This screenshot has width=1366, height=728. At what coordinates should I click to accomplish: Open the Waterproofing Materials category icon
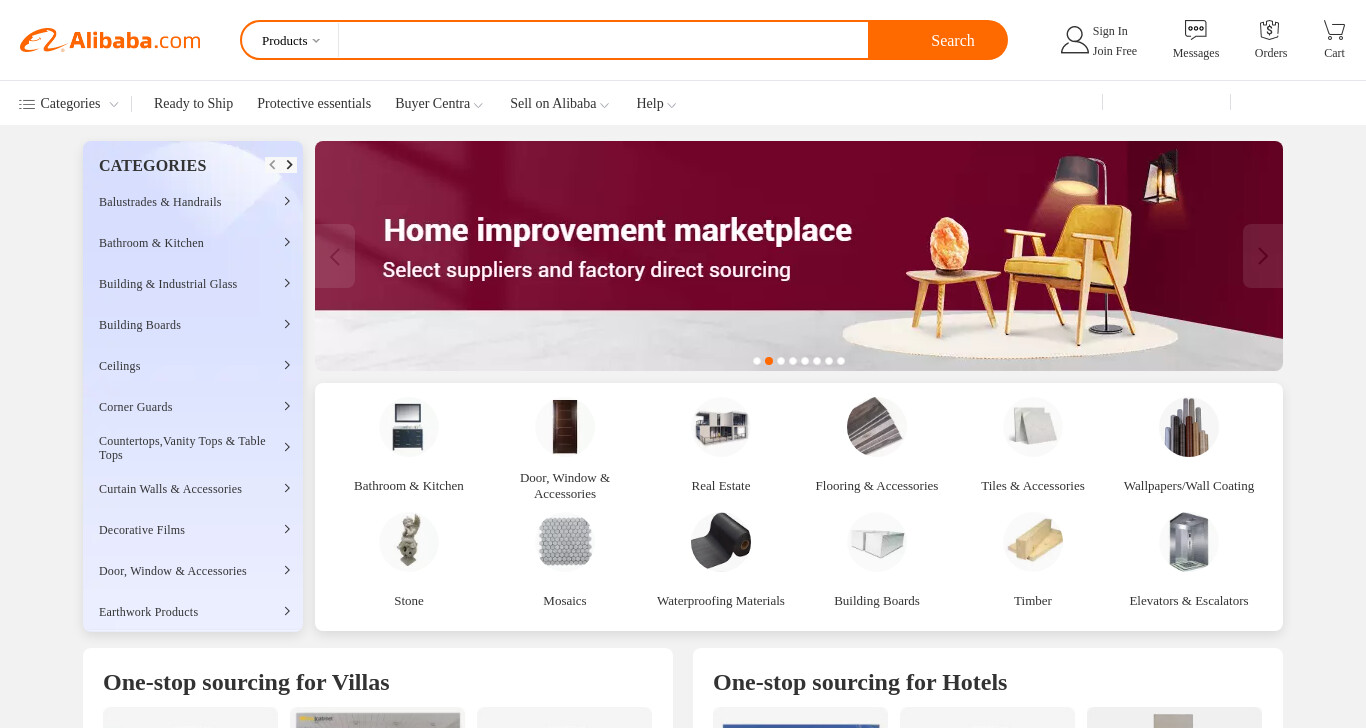(720, 542)
